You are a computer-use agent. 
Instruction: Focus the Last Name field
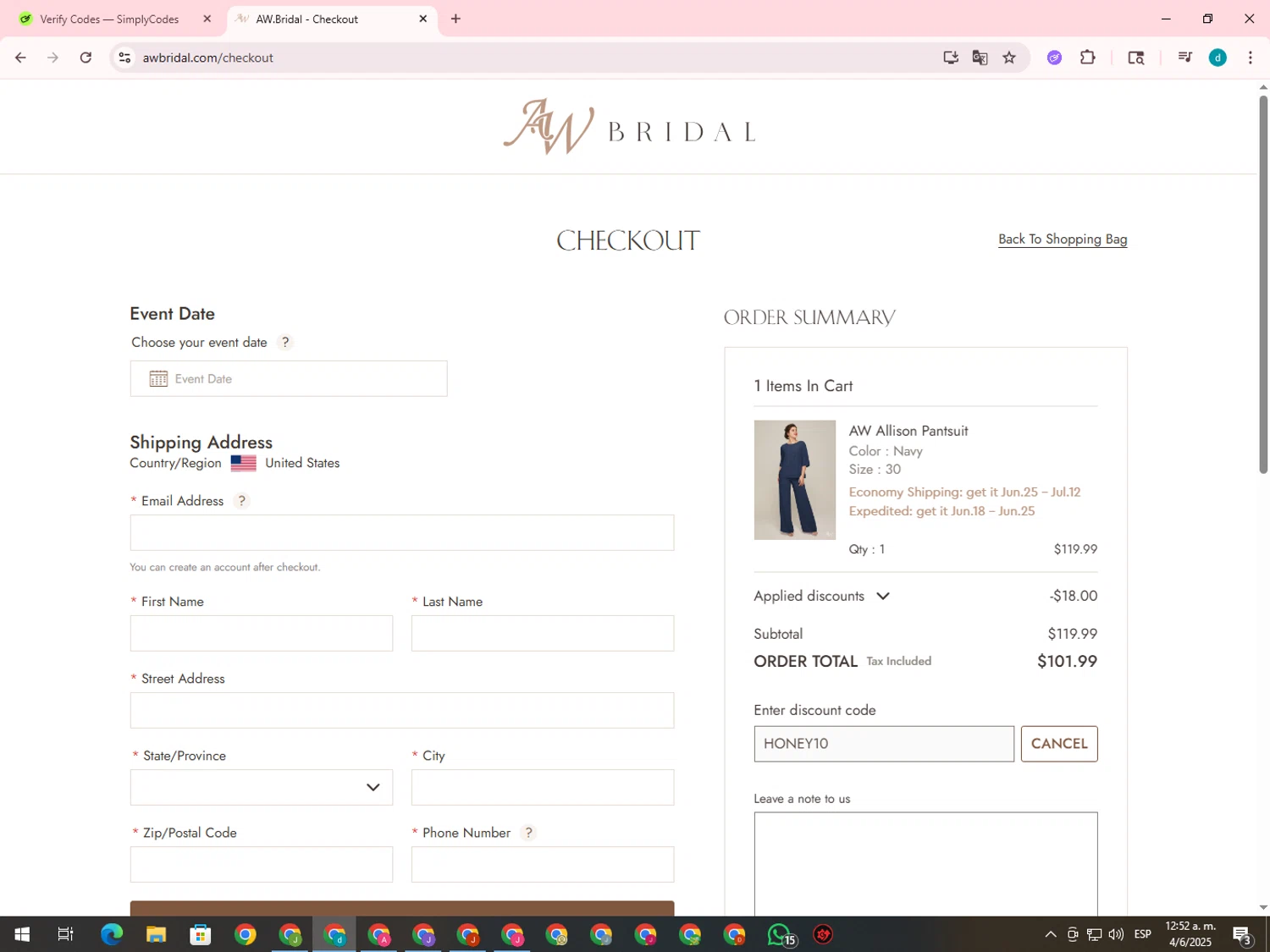tap(543, 633)
